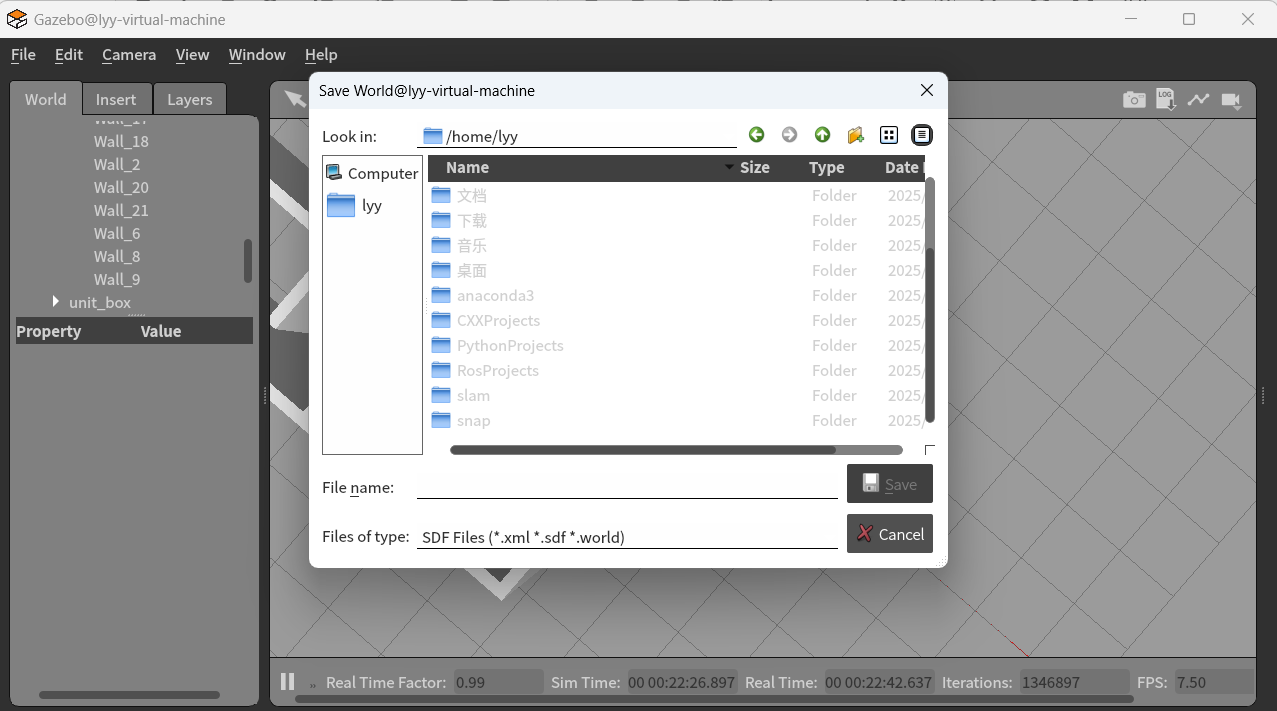Select Wall_20 in World tree

pyautogui.click(x=121, y=187)
